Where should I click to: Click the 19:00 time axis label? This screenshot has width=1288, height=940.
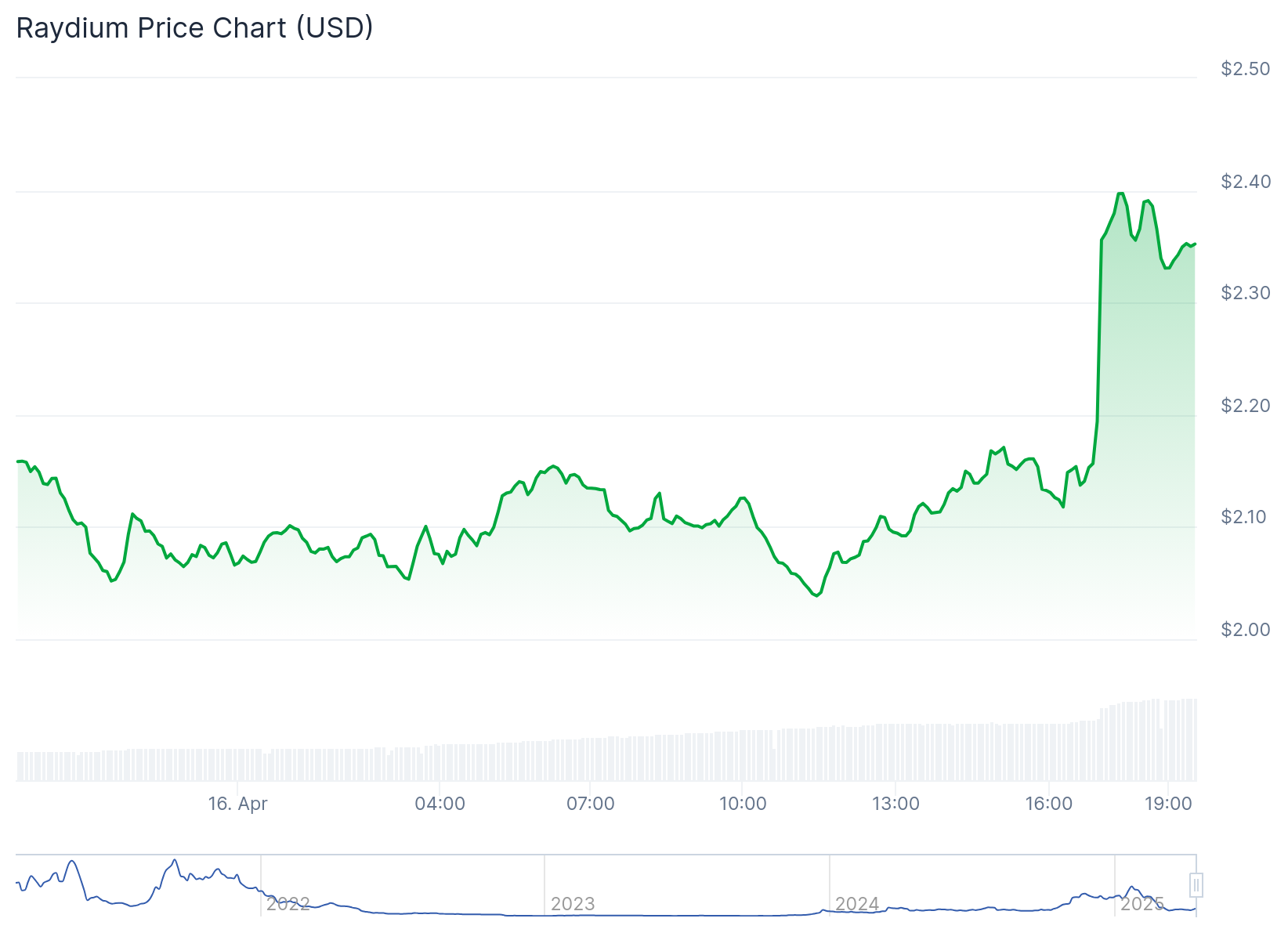click(1168, 804)
